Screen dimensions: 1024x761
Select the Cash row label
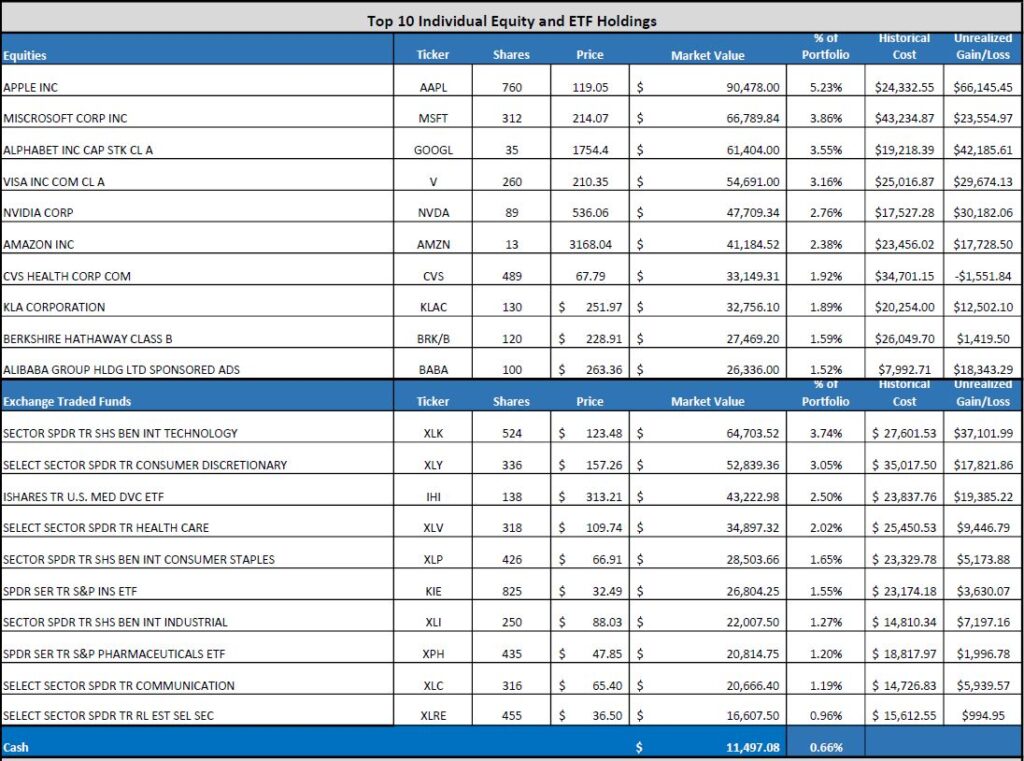point(16,747)
